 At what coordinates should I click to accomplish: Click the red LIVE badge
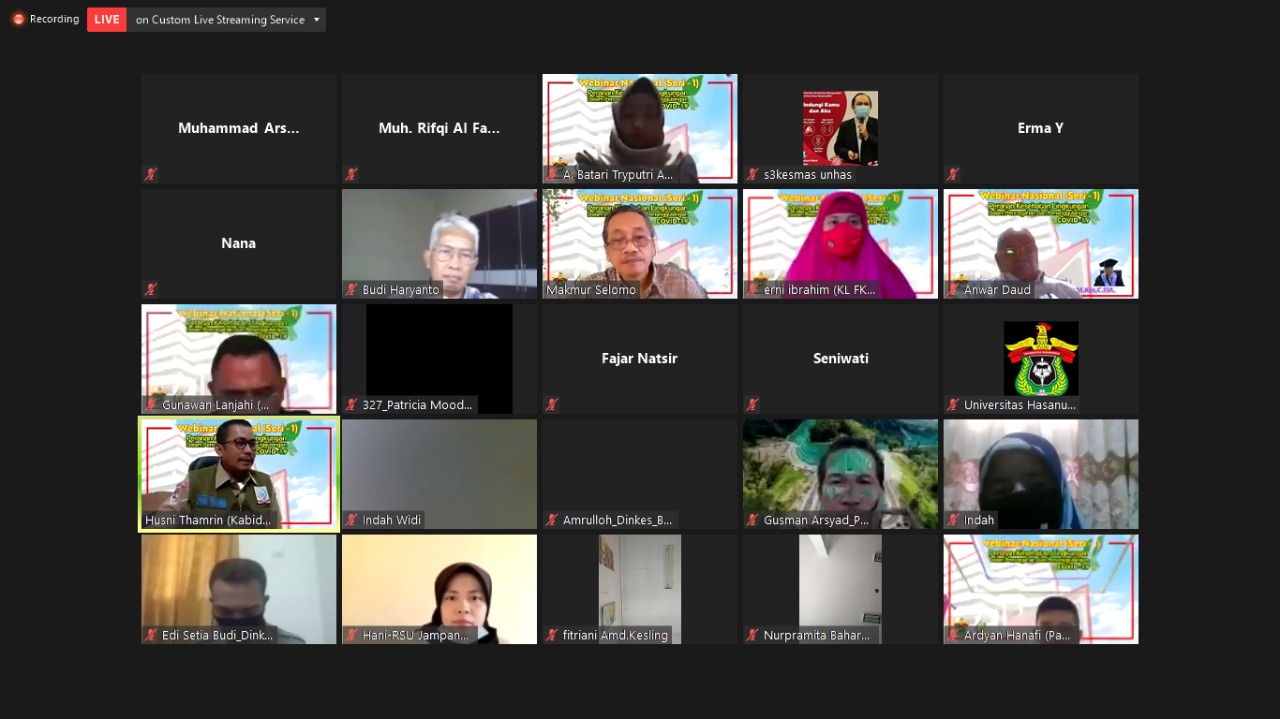coord(107,20)
